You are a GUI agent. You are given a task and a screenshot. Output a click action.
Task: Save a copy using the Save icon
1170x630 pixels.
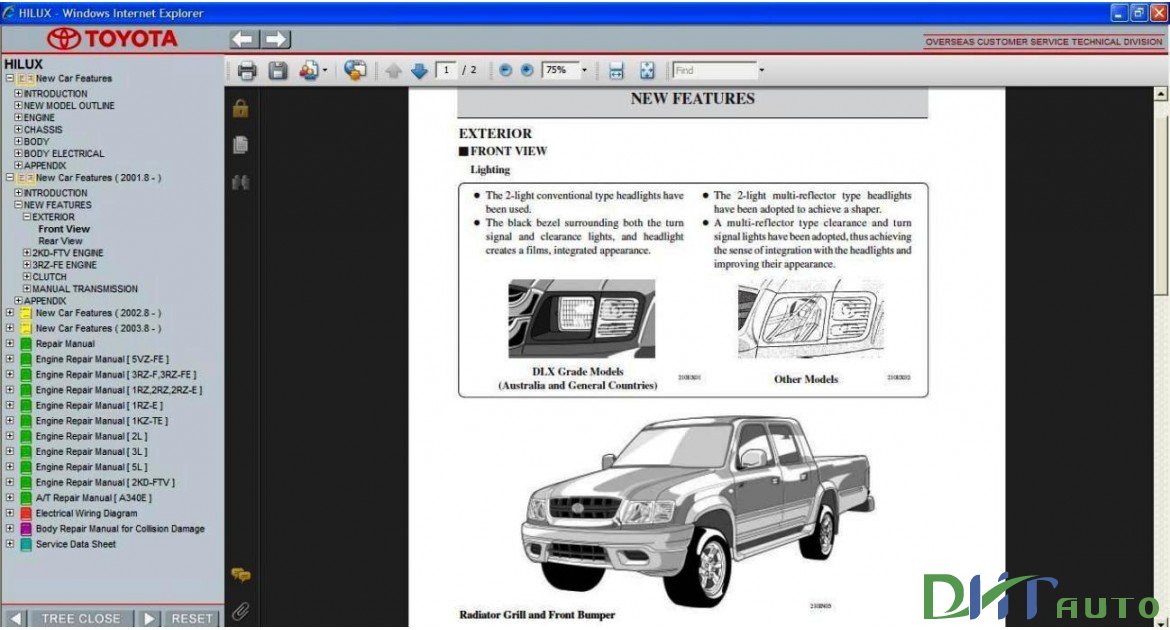click(x=276, y=70)
